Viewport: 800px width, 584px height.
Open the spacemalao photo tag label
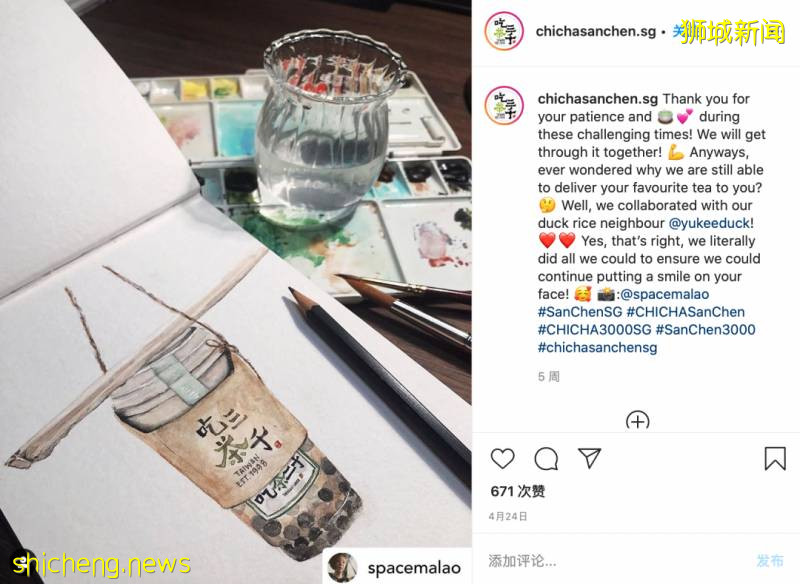tap(414, 568)
